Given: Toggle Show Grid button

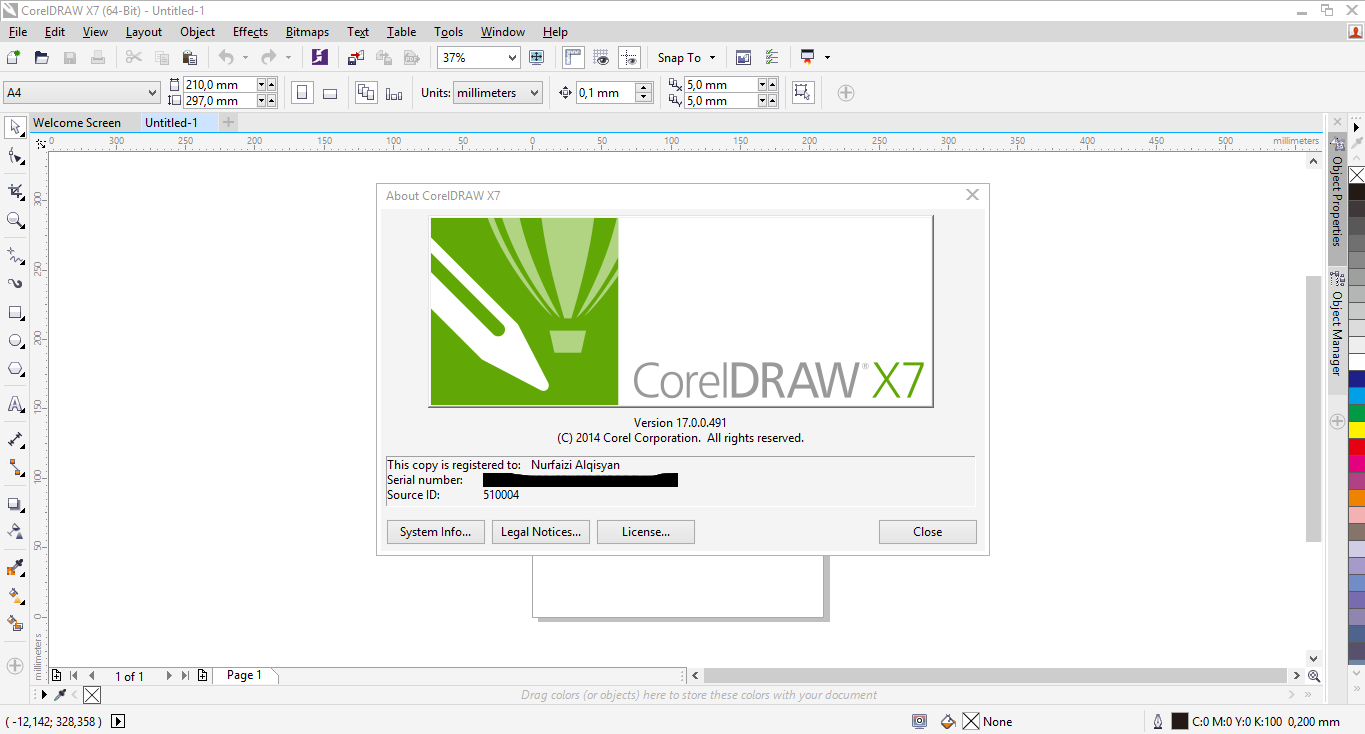Looking at the screenshot, I should [x=601, y=58].
